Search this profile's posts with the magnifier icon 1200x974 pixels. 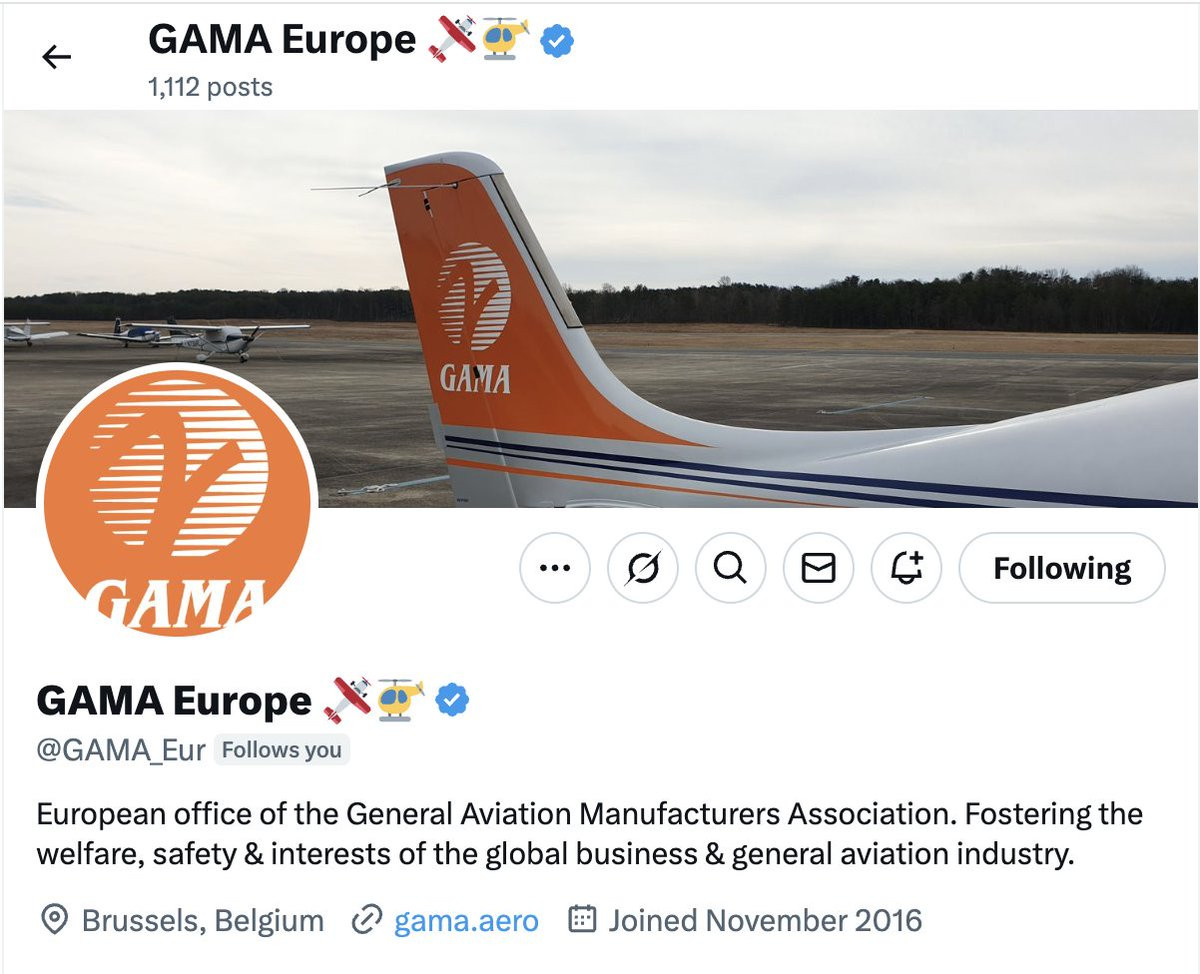[x=731, y=568]
